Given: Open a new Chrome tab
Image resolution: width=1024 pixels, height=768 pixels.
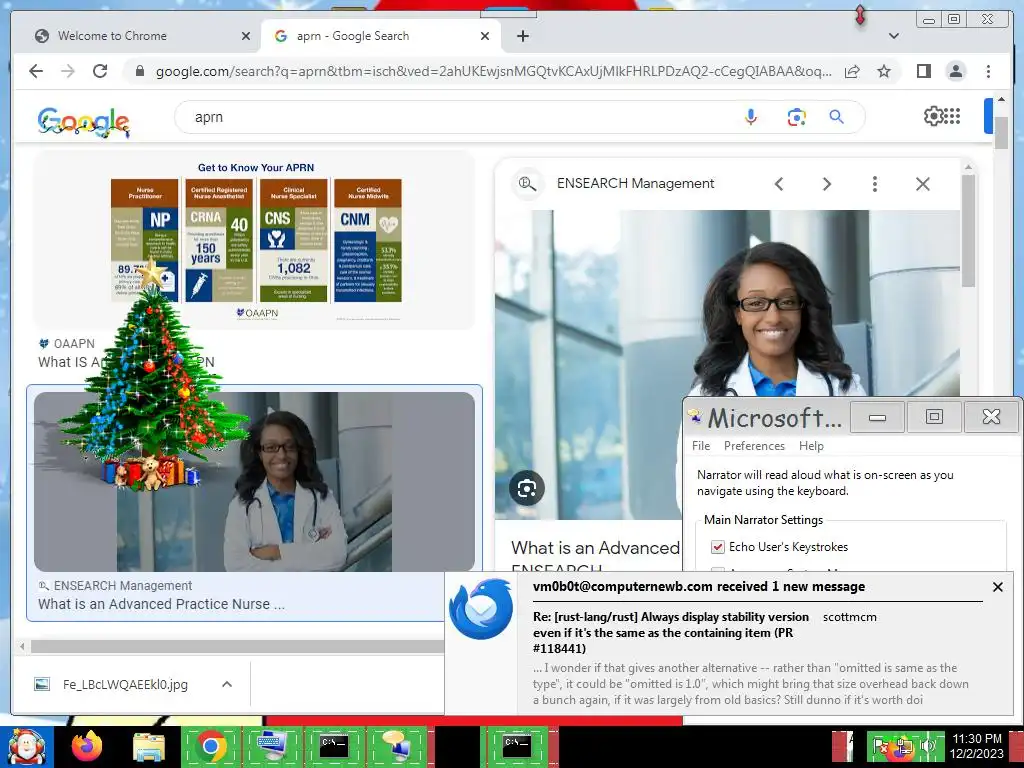Looking at the screenshot, I should coord(522,36).
